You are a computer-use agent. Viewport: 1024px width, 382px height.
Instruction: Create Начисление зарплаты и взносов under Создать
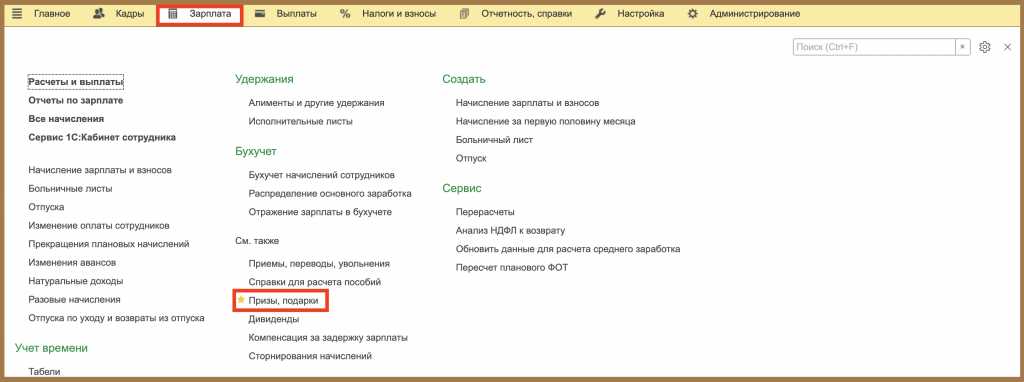528,103
